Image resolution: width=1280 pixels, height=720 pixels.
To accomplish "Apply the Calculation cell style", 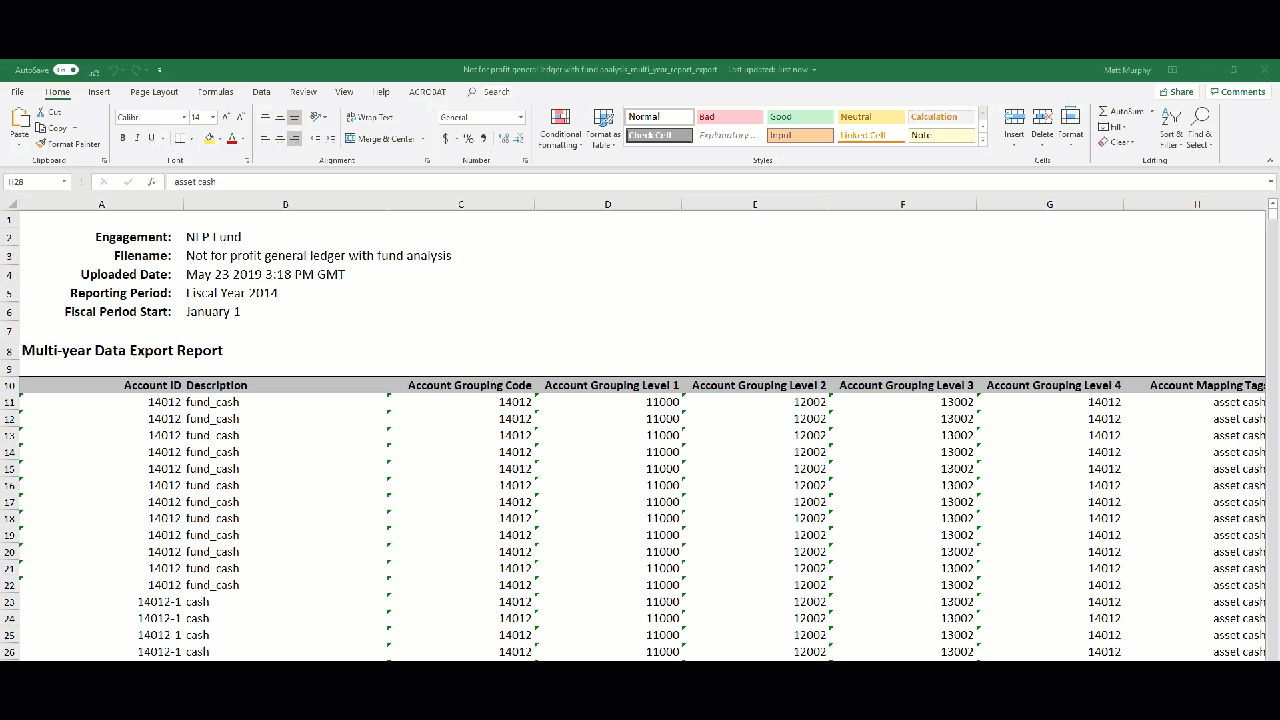I will point(942,117).
